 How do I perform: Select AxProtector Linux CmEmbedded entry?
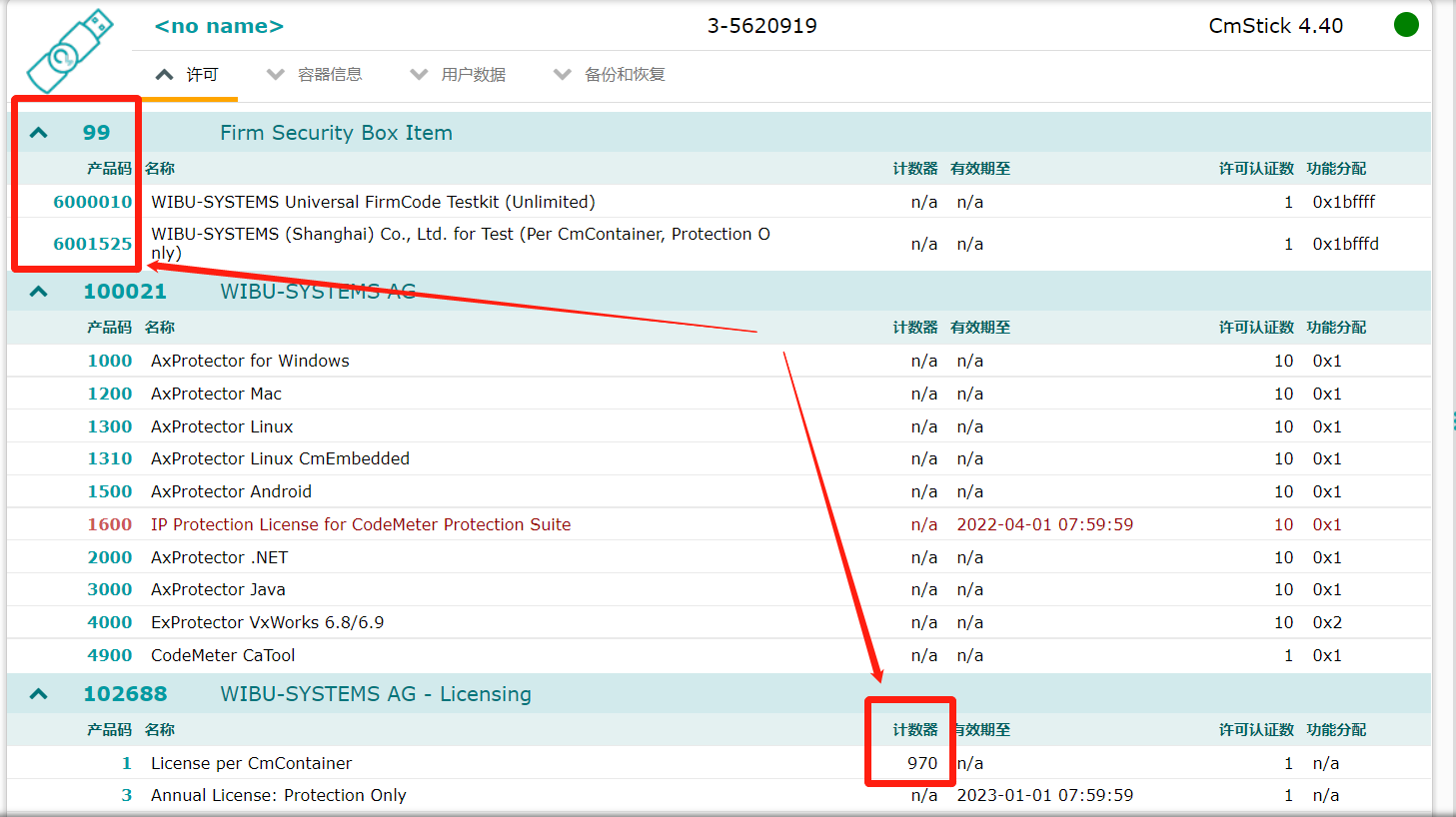(281, 458)
